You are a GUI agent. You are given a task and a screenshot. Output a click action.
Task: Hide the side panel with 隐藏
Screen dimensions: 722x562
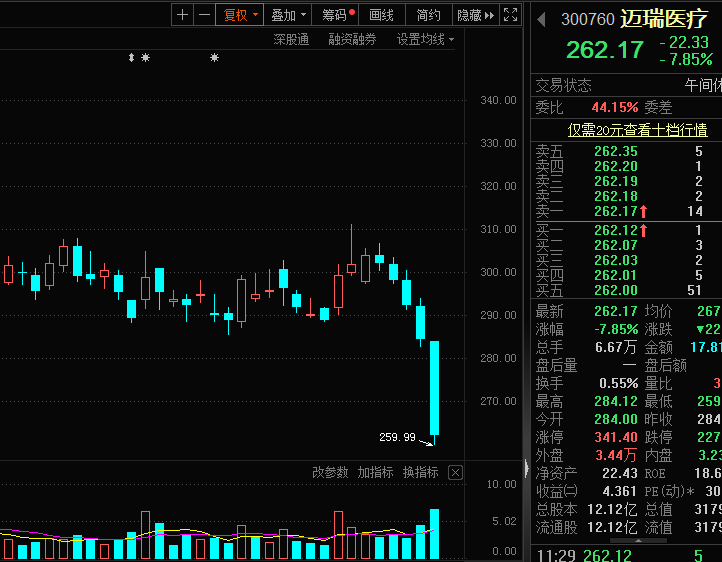tap(475, 15)
